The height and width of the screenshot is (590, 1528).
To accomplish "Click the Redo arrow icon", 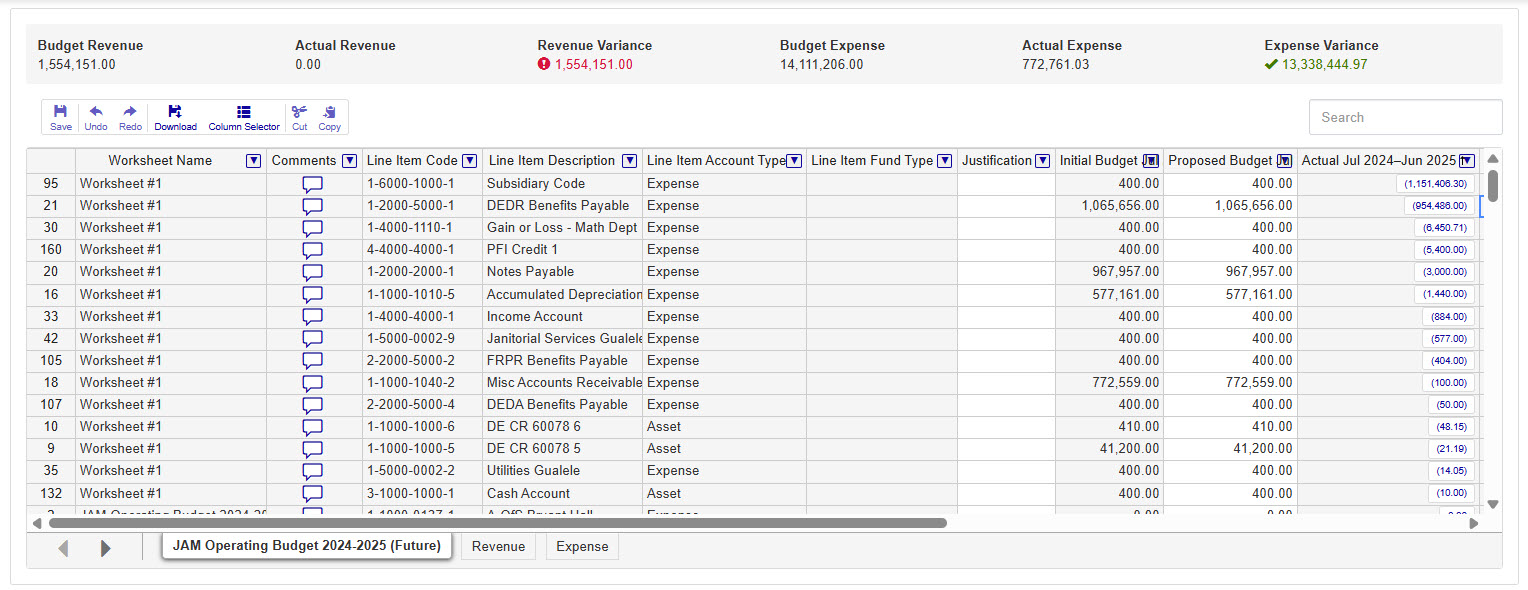I will pos(130,117).
